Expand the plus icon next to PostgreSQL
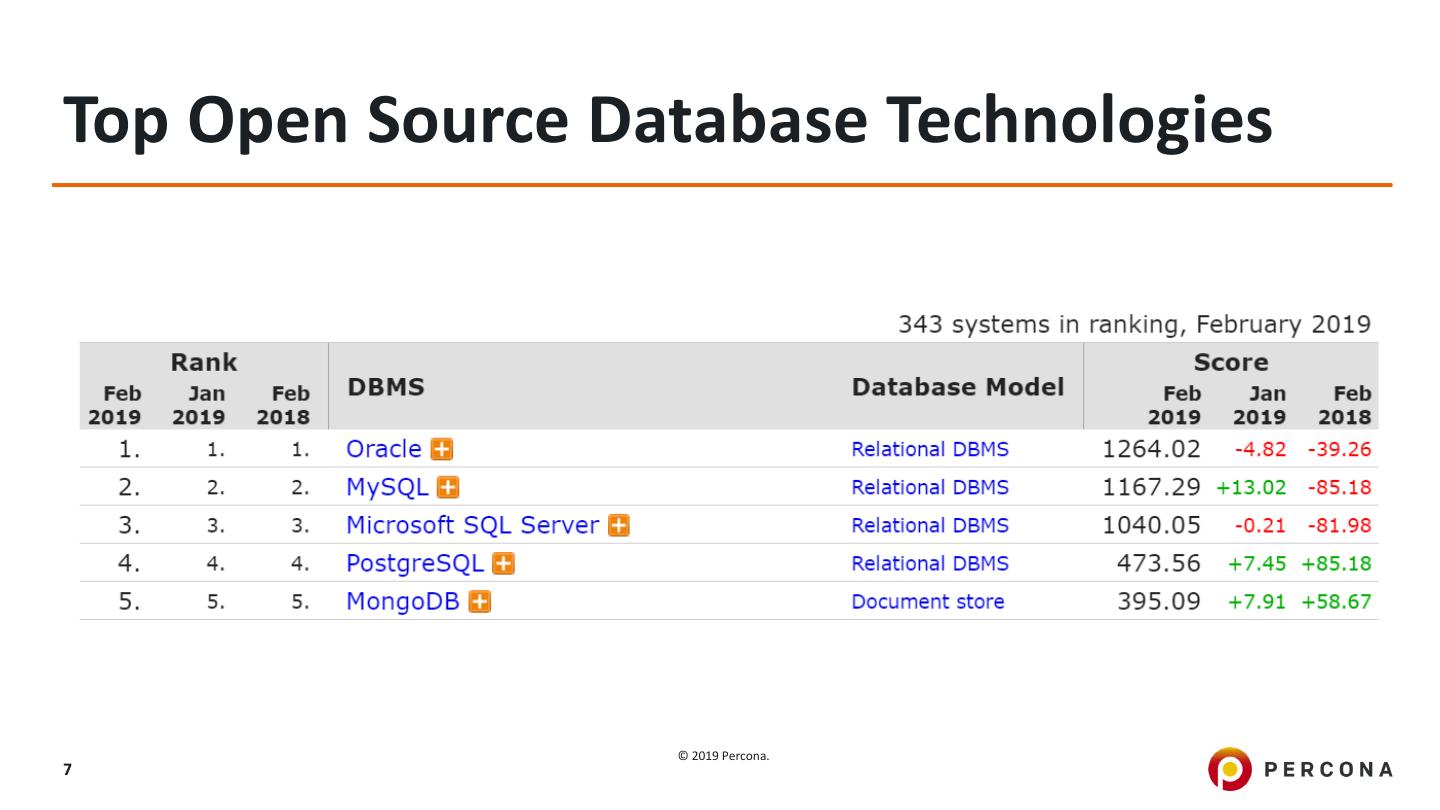 (x=504, y=564)
